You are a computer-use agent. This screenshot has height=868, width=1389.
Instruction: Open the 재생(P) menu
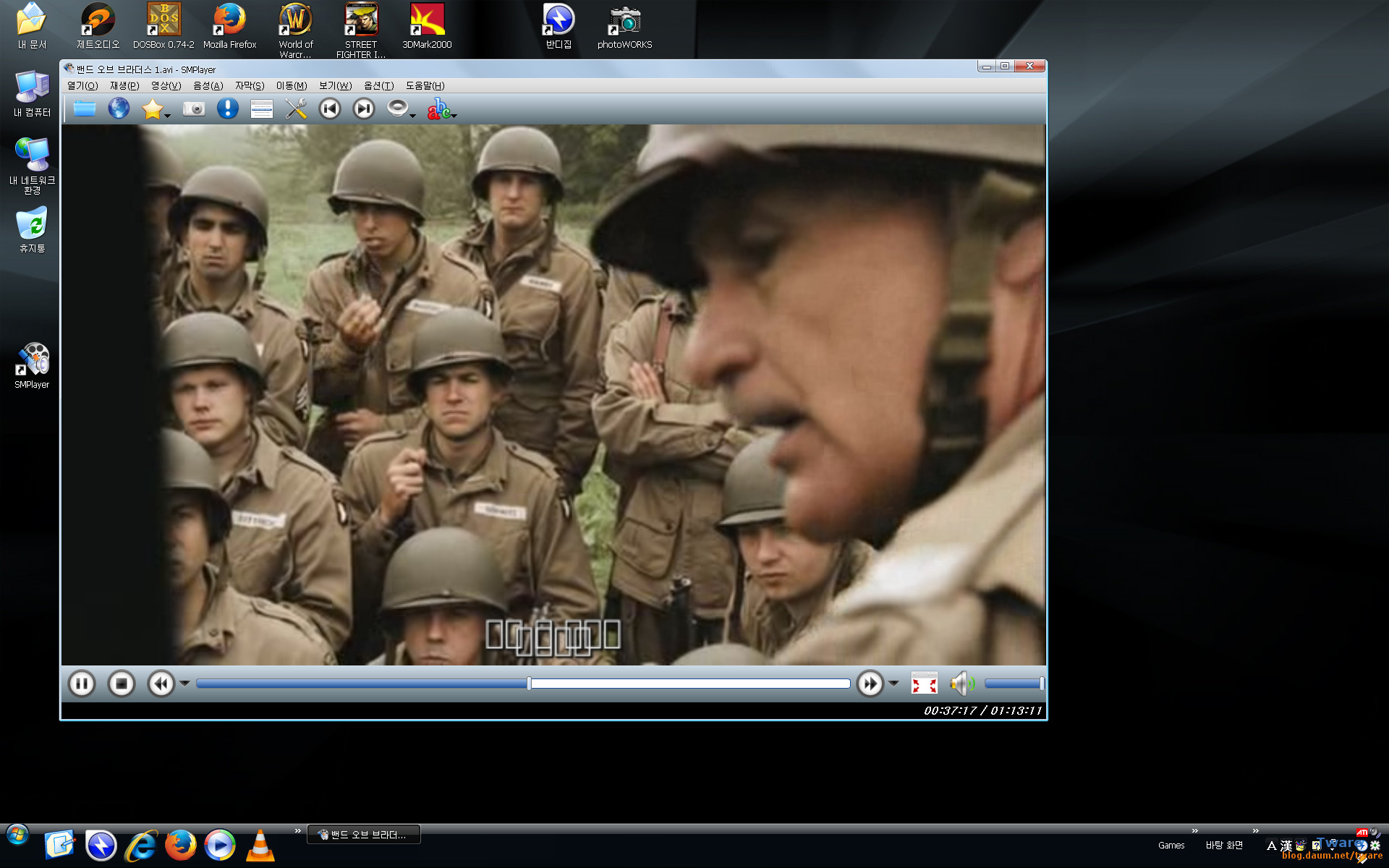click(x=124, y=85)
